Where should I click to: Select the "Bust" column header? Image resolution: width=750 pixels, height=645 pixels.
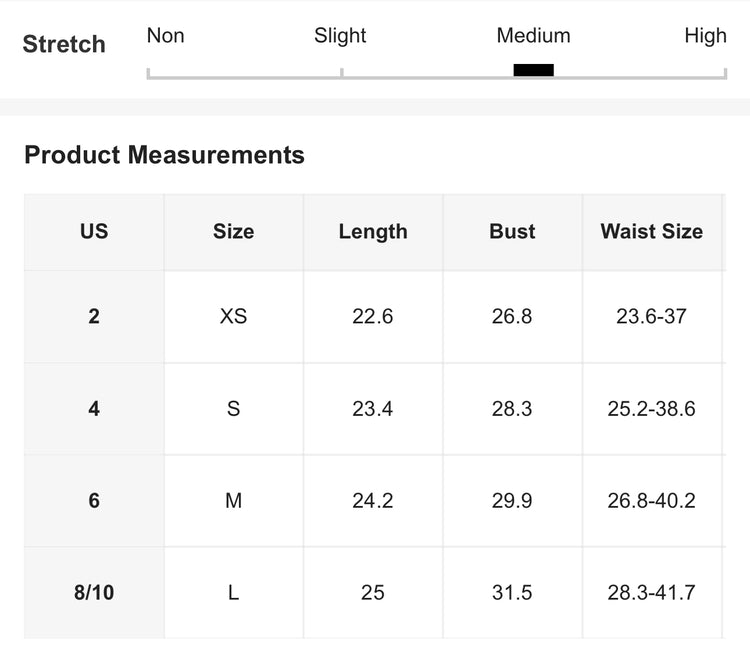(512, 231)
